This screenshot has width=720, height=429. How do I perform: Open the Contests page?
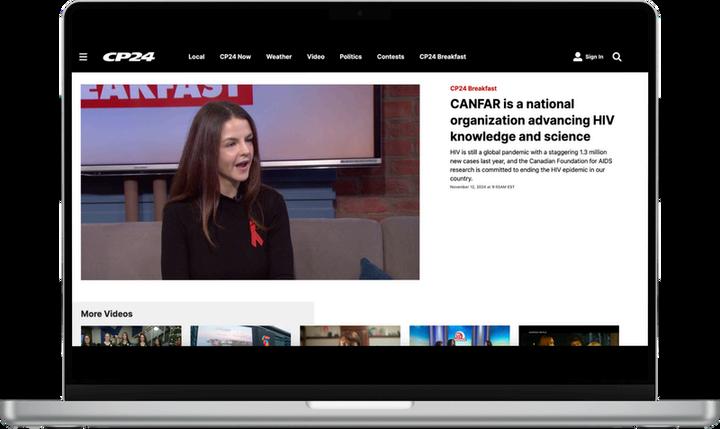pyautogui.click(x=390, y=57)
